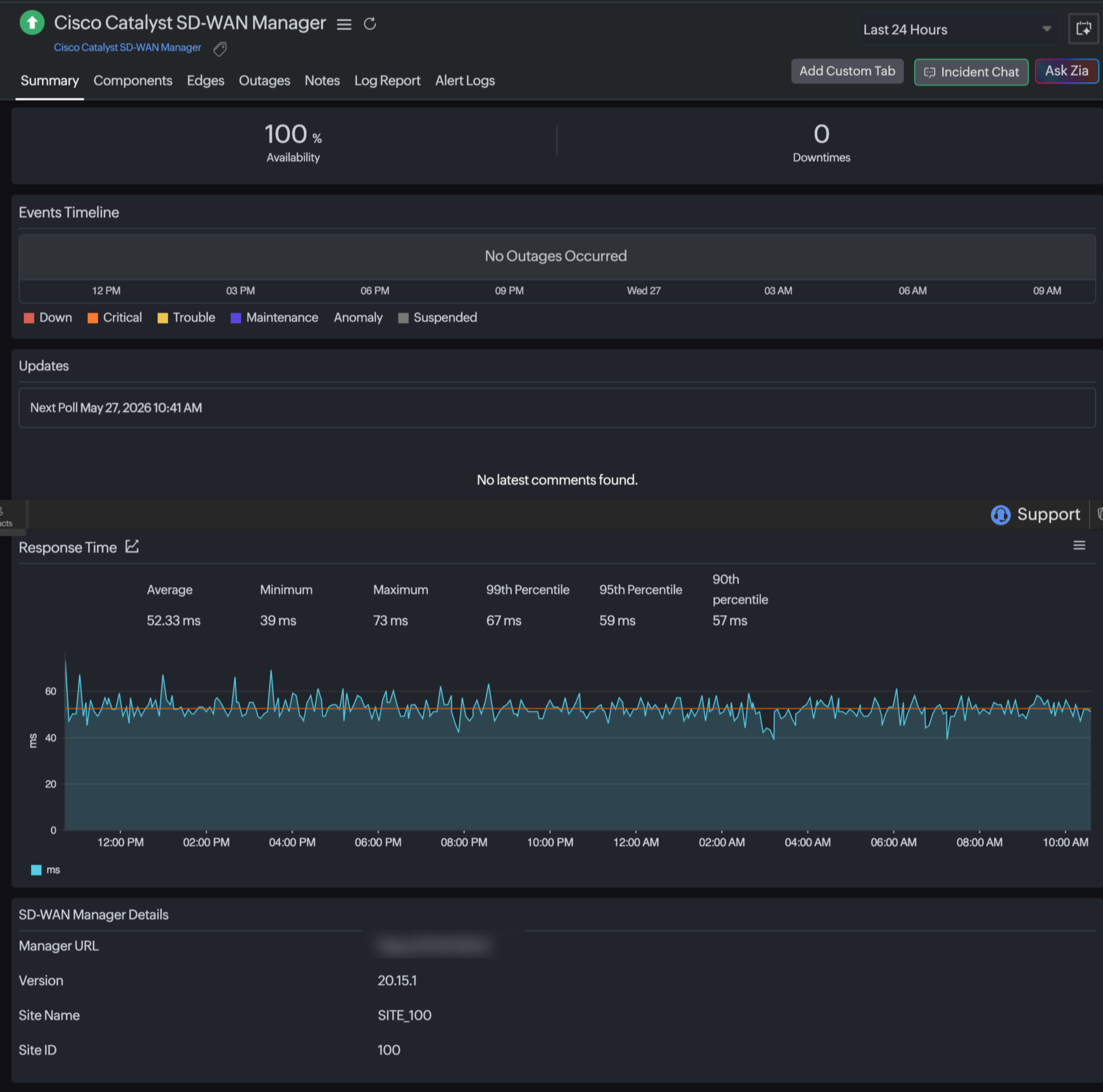1103x1092 pixels.
Task: Toggle the Critical legend swatch
Action: click(92, 318)
